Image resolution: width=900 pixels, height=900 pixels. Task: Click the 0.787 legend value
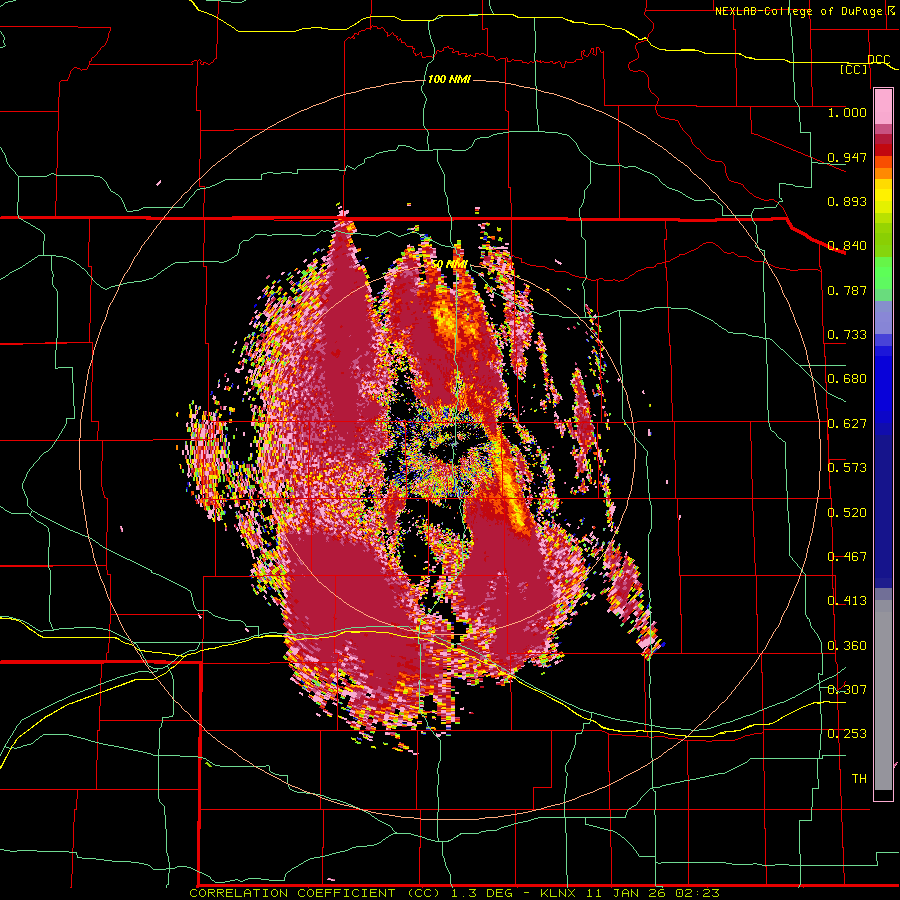click(x=847, y=290)
